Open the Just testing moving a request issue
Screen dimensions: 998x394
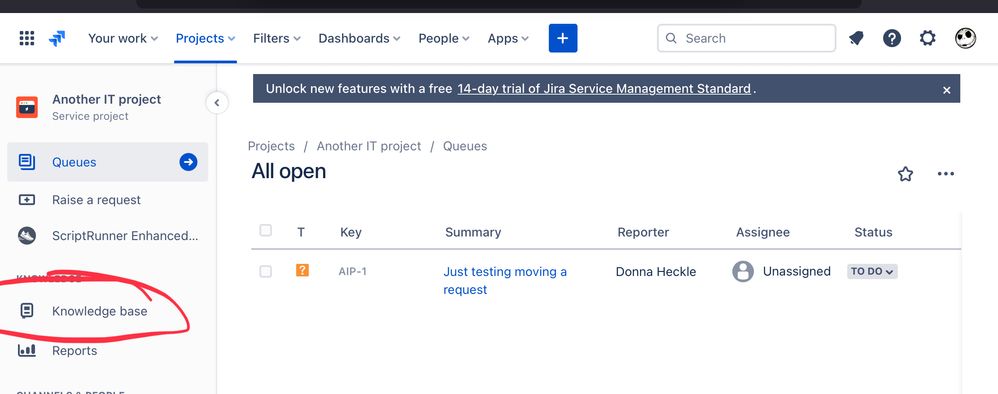505,280
